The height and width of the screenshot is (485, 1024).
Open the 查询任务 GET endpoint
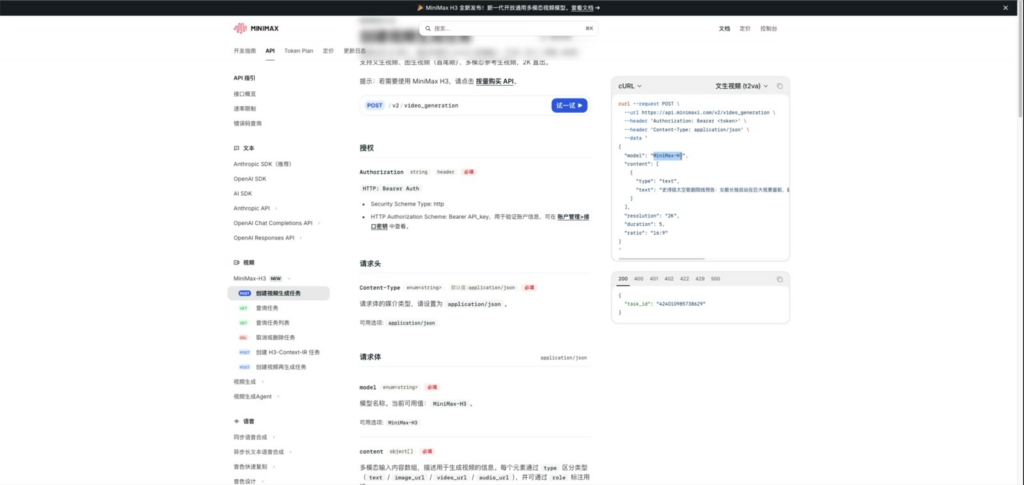[267, 307]
